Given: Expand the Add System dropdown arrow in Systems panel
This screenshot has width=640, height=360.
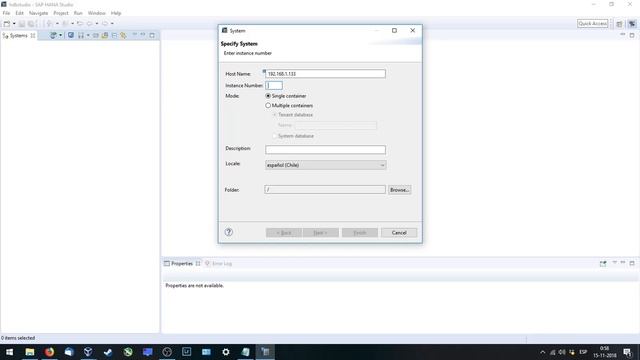Looking at the screenshot, I should pos(60,36).
